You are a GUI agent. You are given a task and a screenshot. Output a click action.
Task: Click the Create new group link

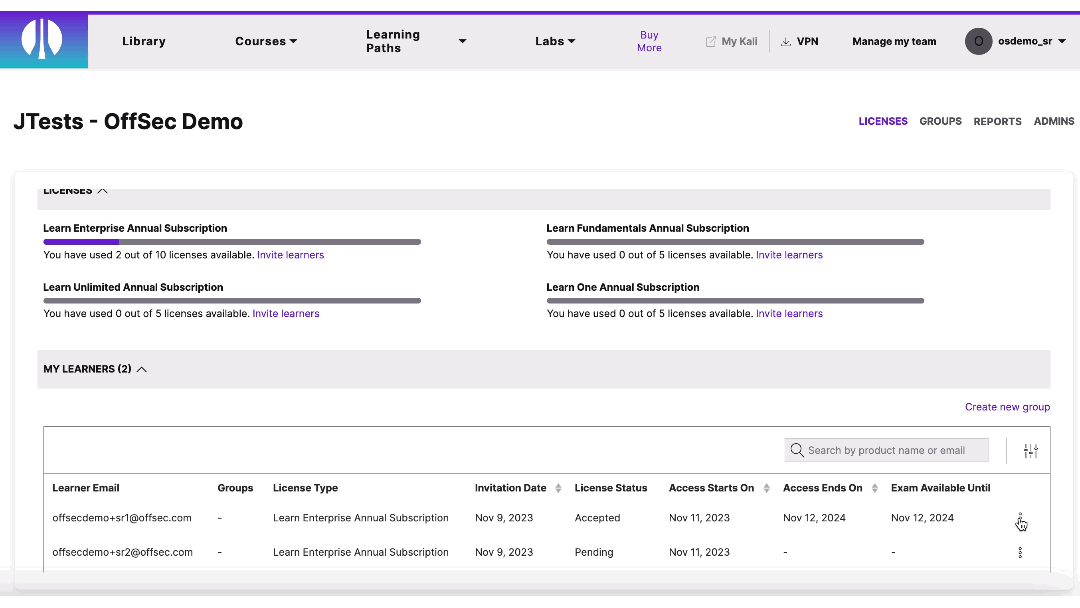tap(1007, 407)
